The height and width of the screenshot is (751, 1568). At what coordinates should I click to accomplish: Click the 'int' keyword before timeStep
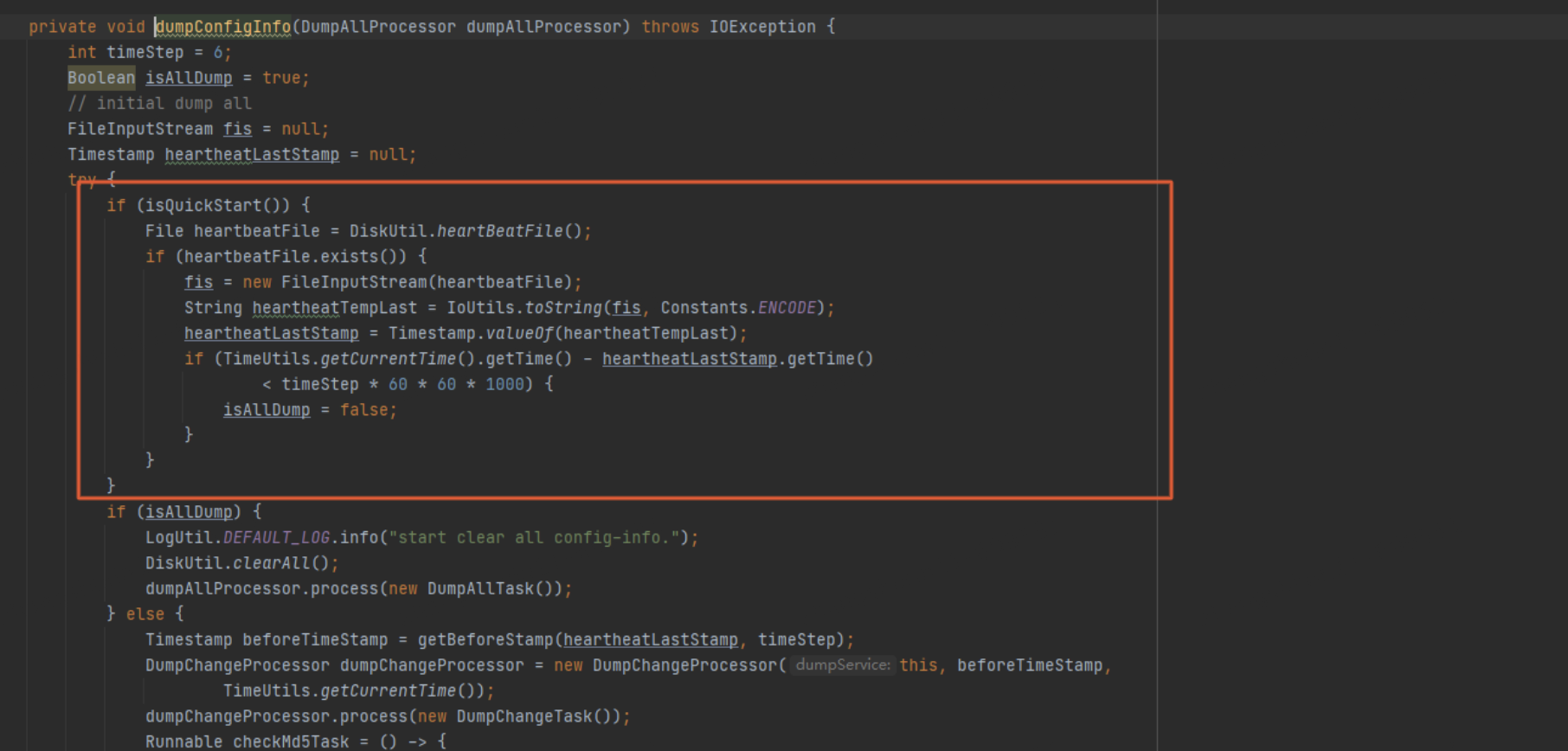(82, 52)
